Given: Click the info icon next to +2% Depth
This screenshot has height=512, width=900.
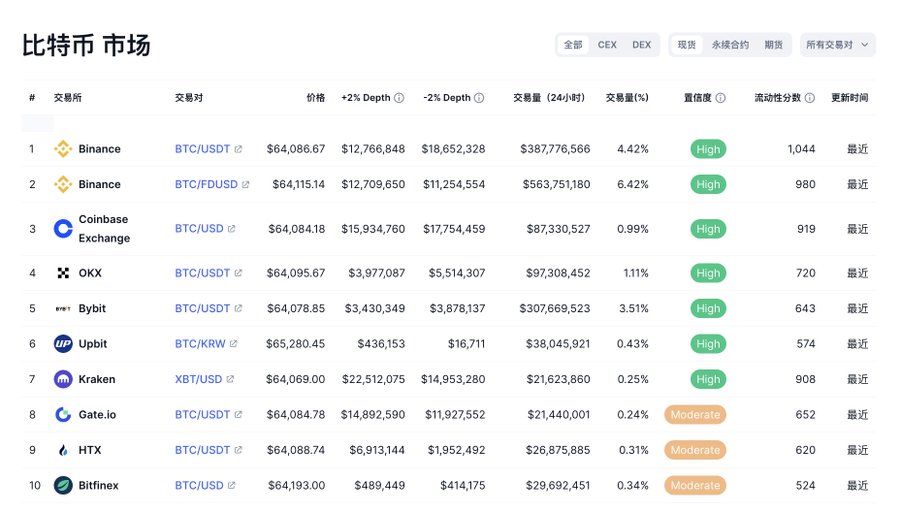Looking at the screenshot, I should pyautogui.click(x=399, y=98).
